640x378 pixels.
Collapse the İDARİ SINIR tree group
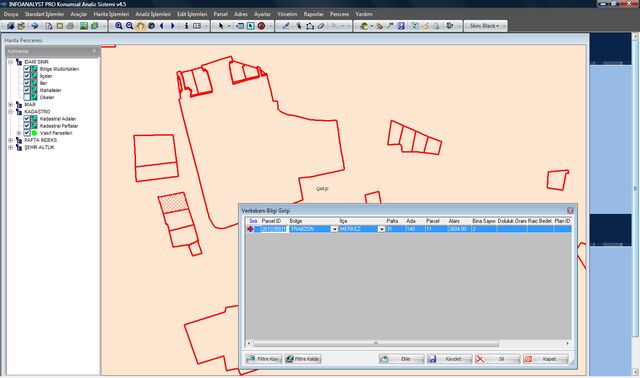coord(11,62)
